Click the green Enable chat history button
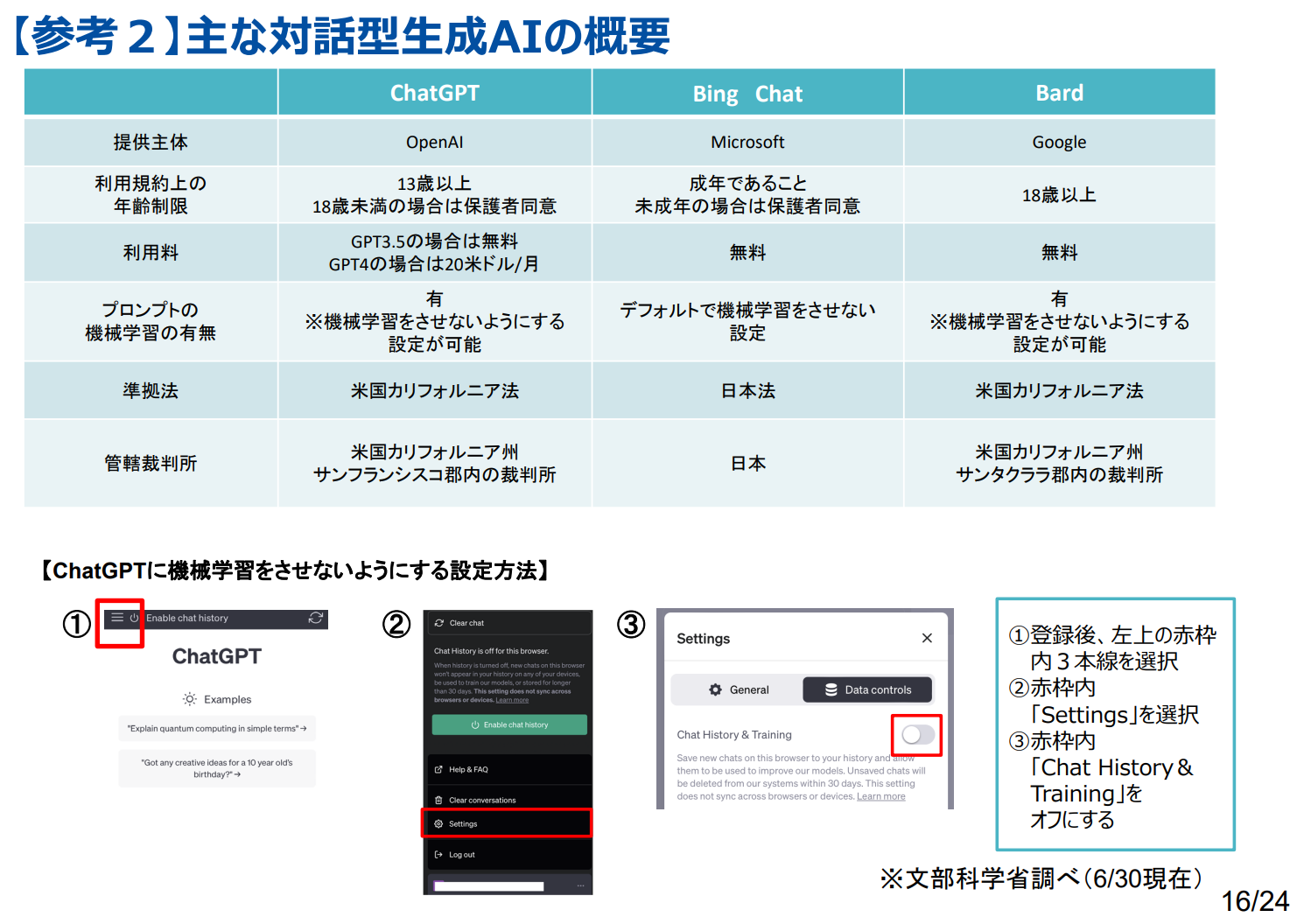The width and height of the screenshot is (1304, 924). [509, 724]
